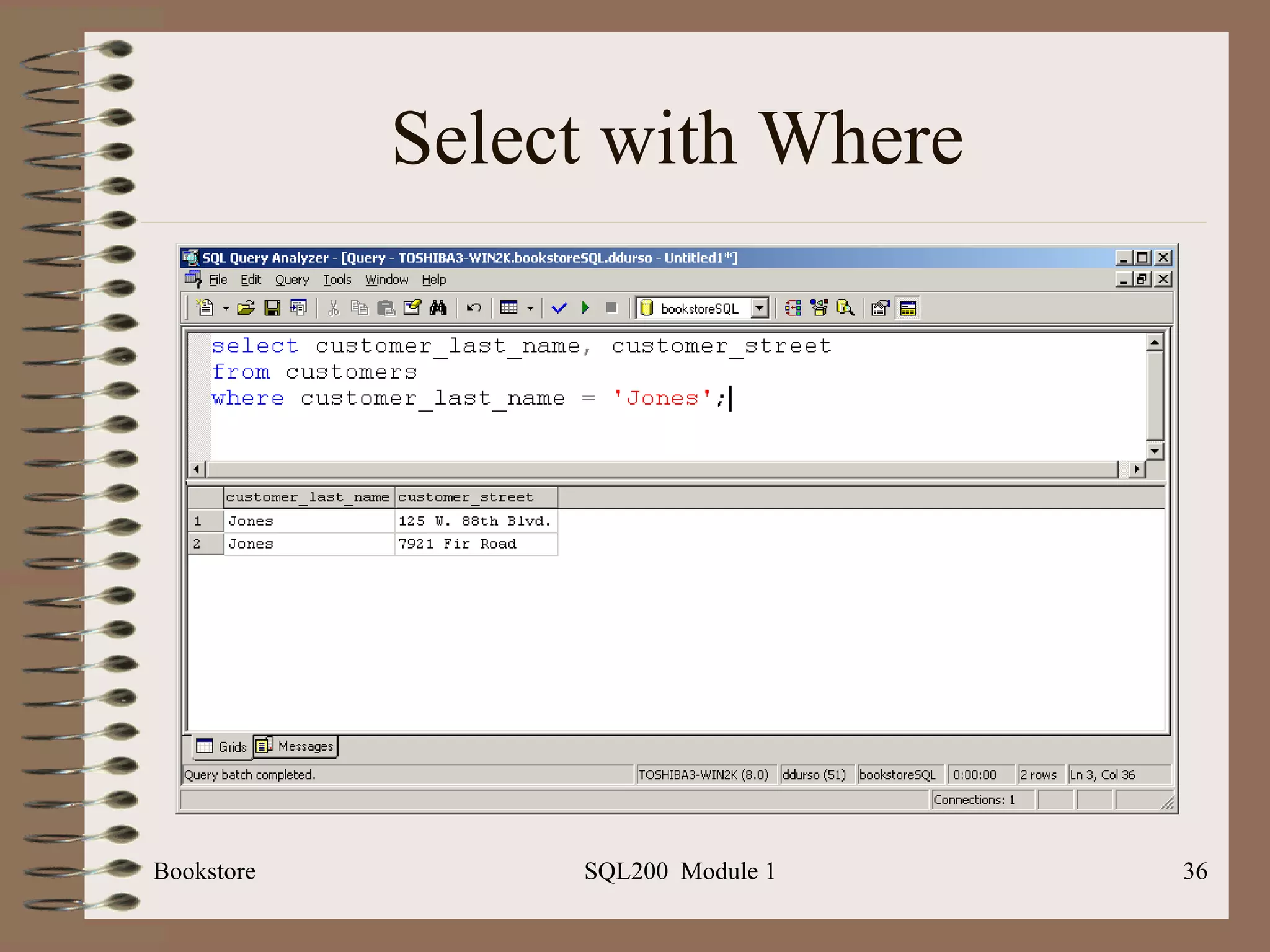Open the bookstoreSQL database dropdown
This screenshot has height=952, width=1270.
(760, 308)
